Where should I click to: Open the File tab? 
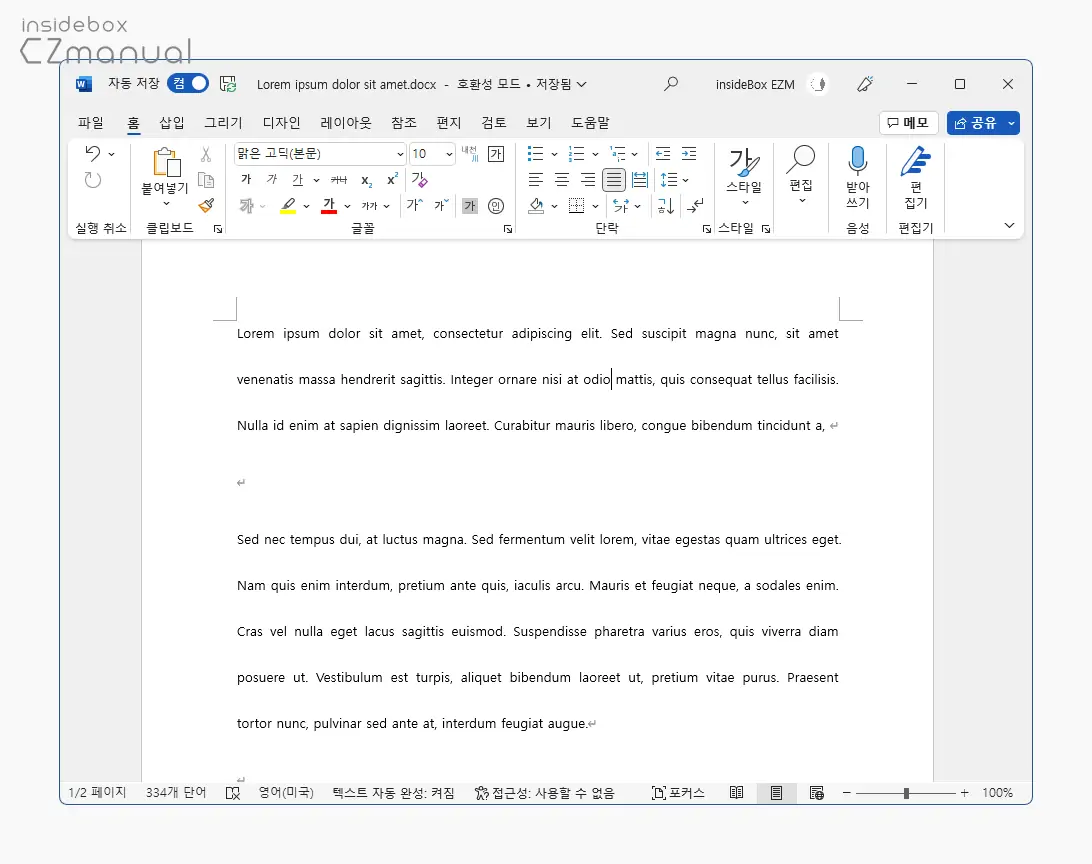pos(91,123)
